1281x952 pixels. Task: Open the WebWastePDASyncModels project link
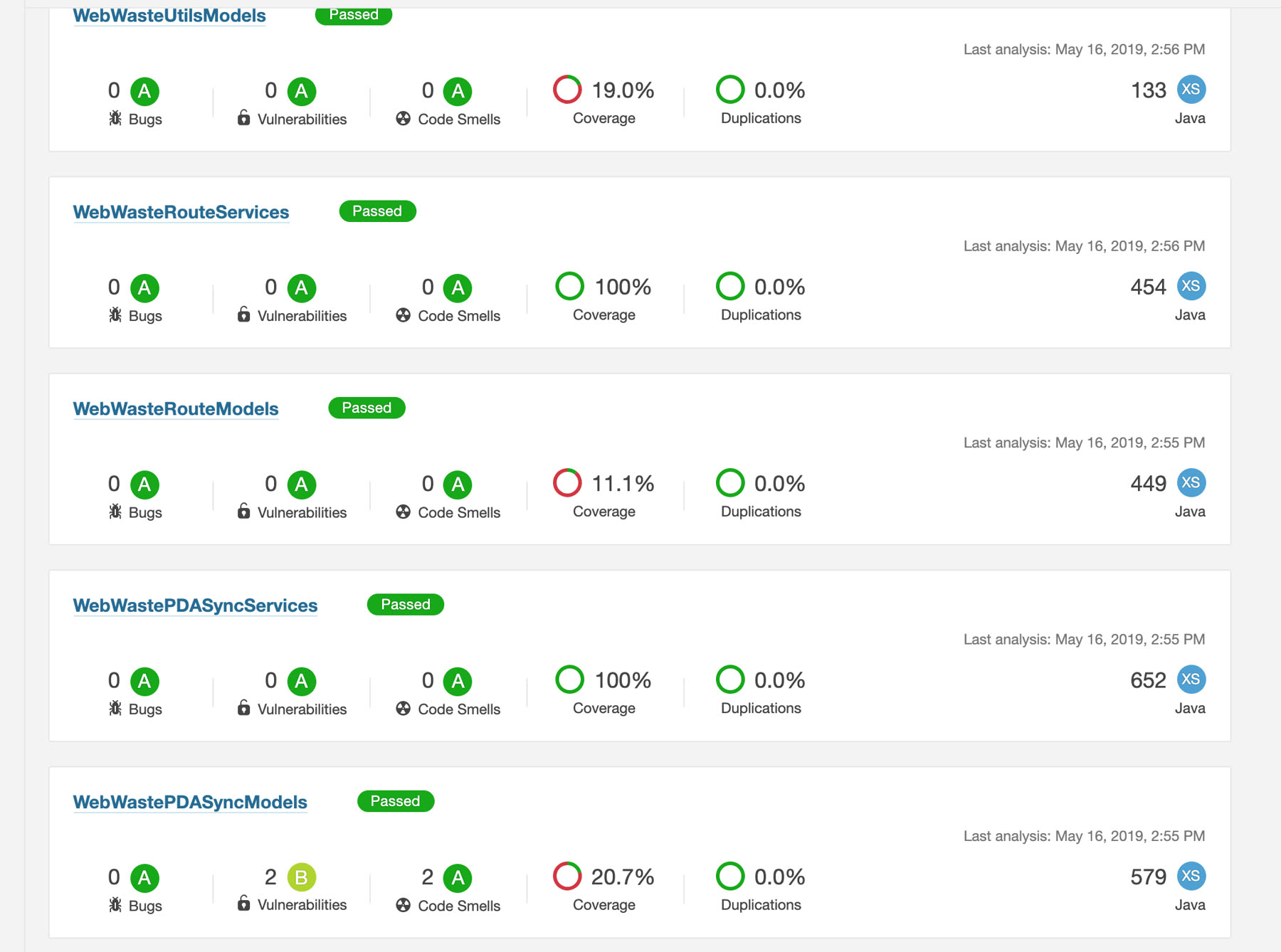[x=190, y=802]
